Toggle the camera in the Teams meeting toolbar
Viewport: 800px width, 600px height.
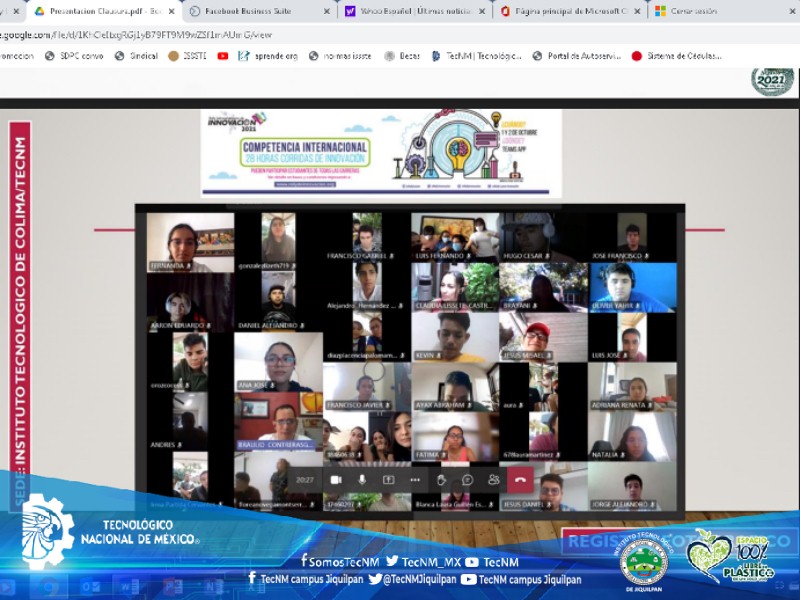[336, 480]
